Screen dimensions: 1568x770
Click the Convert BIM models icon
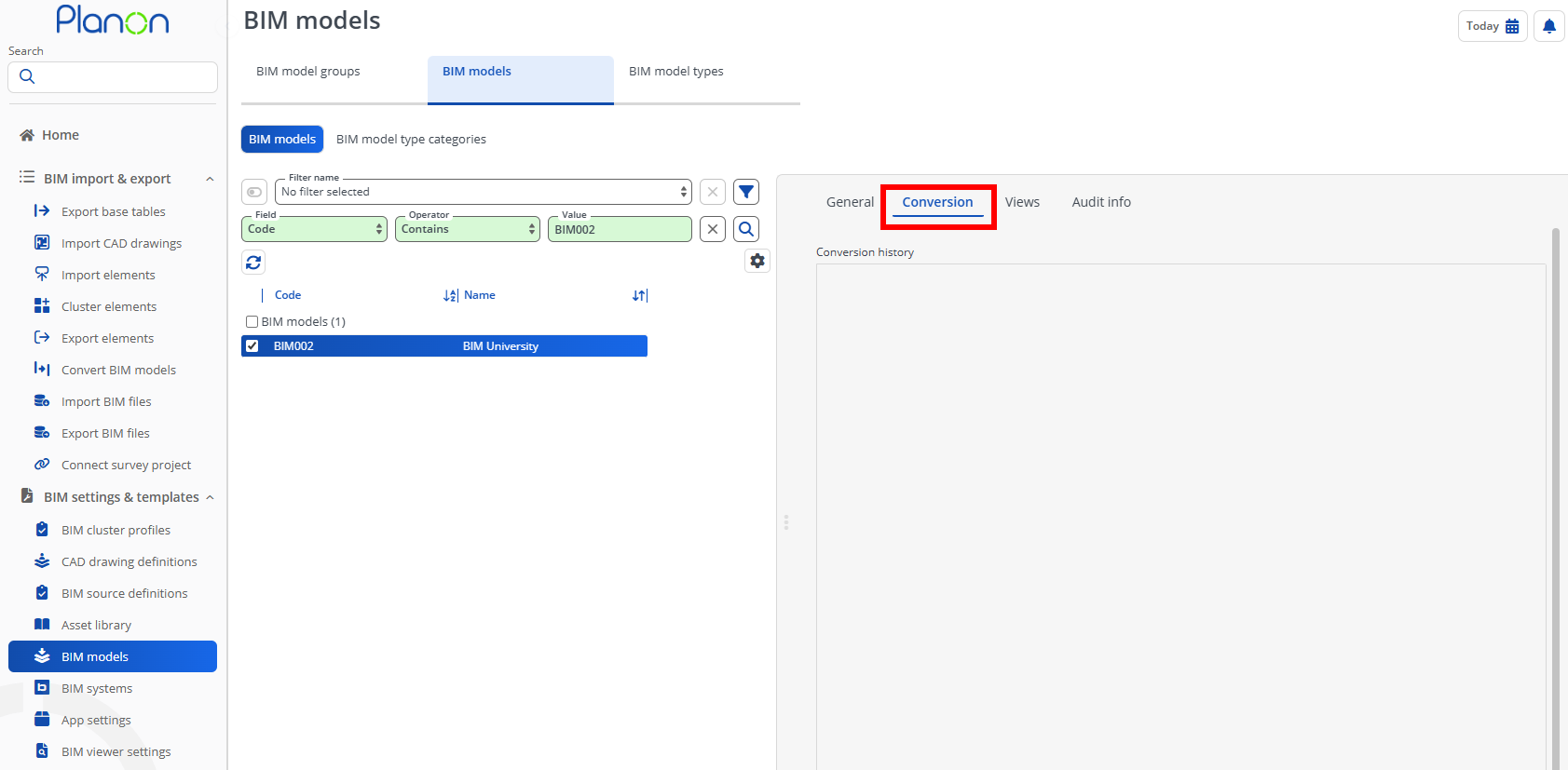point(42,370)
